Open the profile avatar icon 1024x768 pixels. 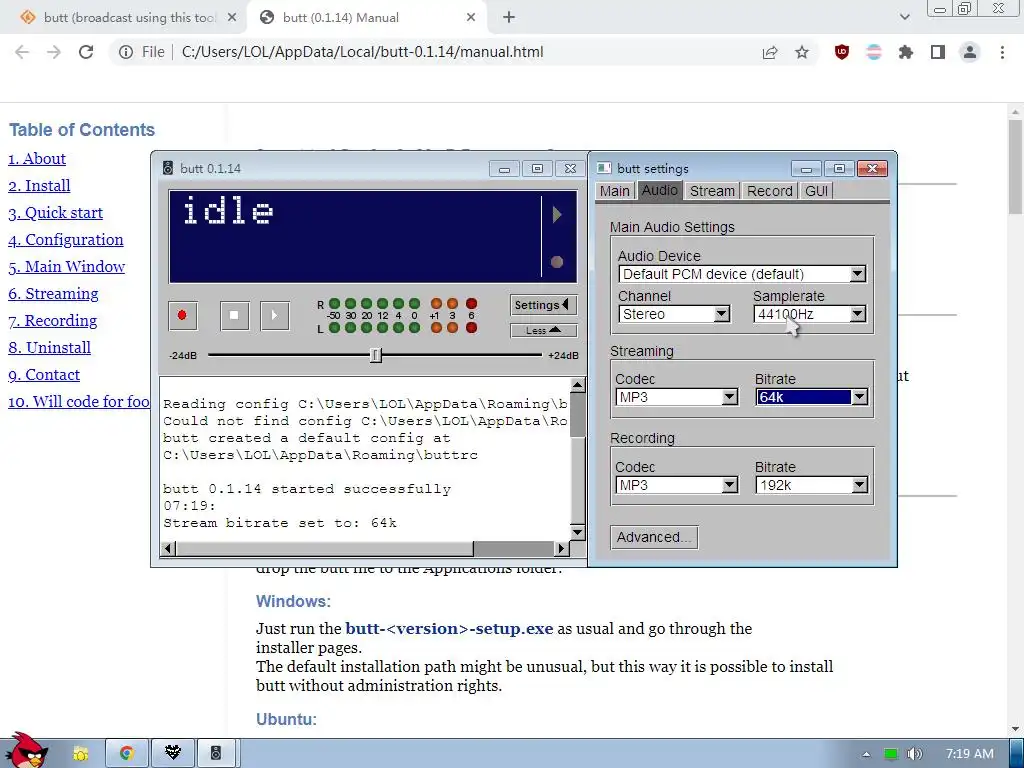(970, 52)
